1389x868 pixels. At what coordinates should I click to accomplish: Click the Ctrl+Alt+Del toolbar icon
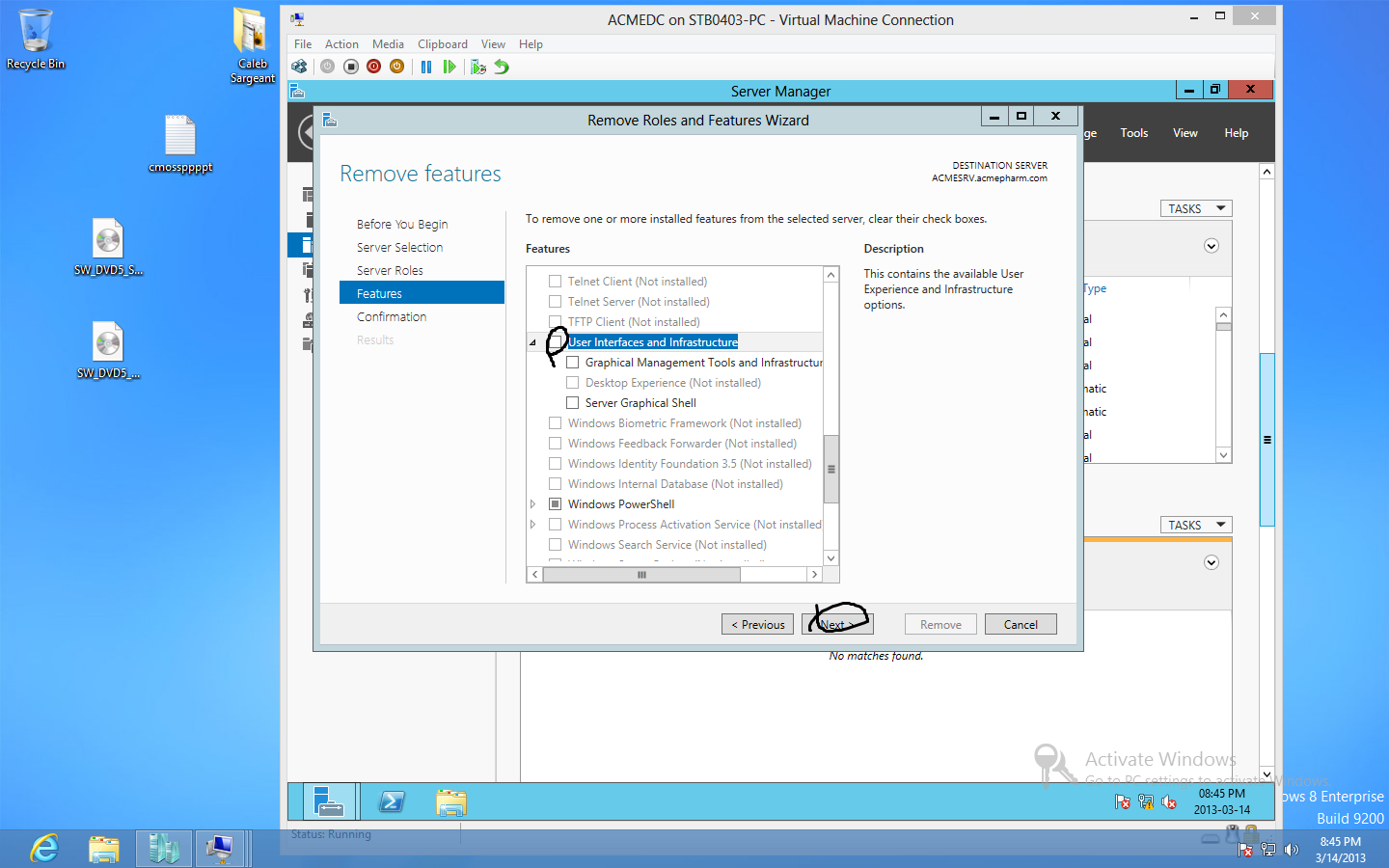coord(300,67)
